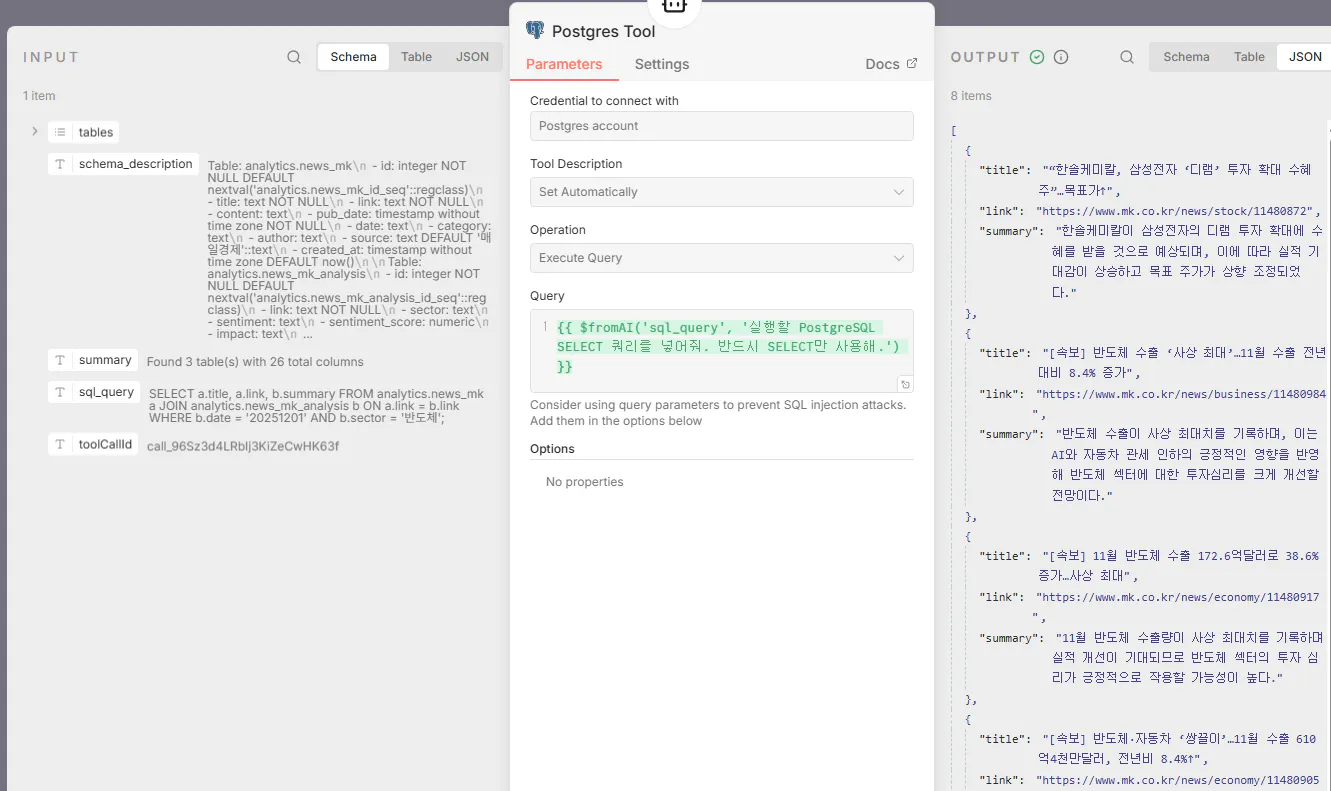Screen dimensions: 1331x791
Task: Switch the OUTPUT panel to Table view
Action: tap(1249, 57)
